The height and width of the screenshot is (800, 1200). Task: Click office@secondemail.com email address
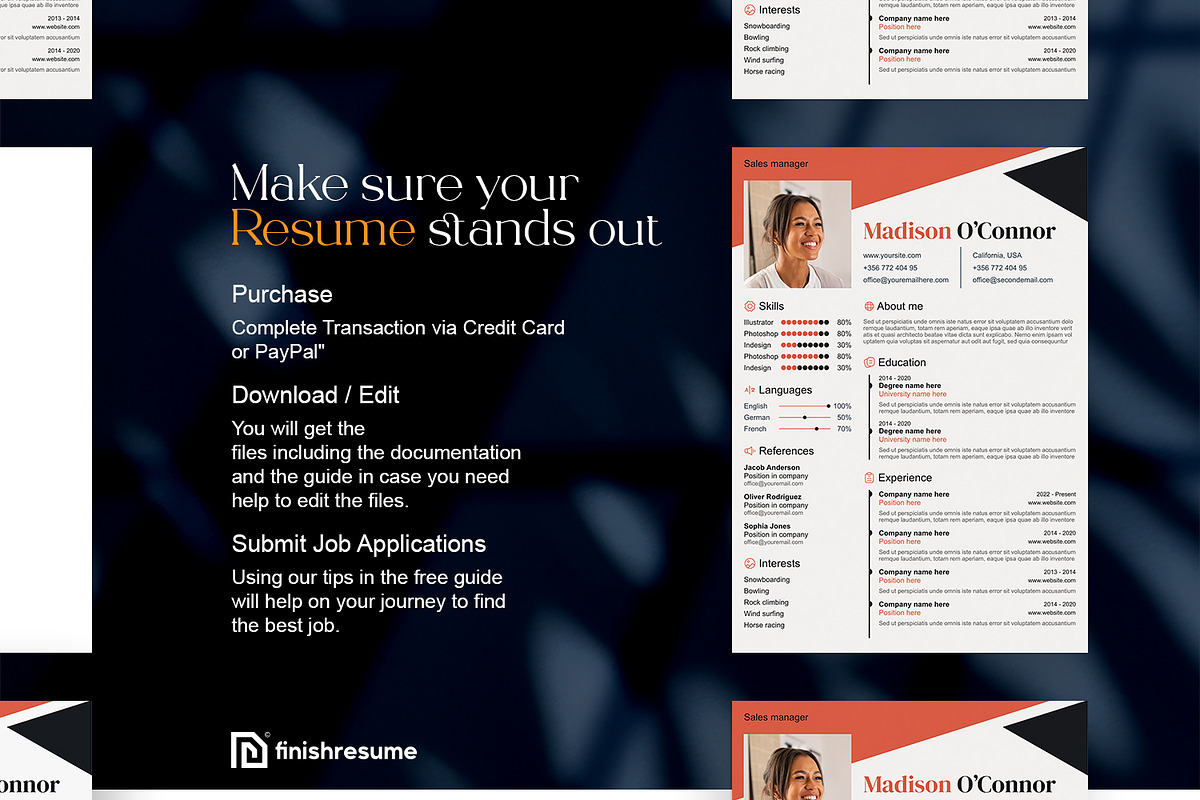click(1013, 280)
